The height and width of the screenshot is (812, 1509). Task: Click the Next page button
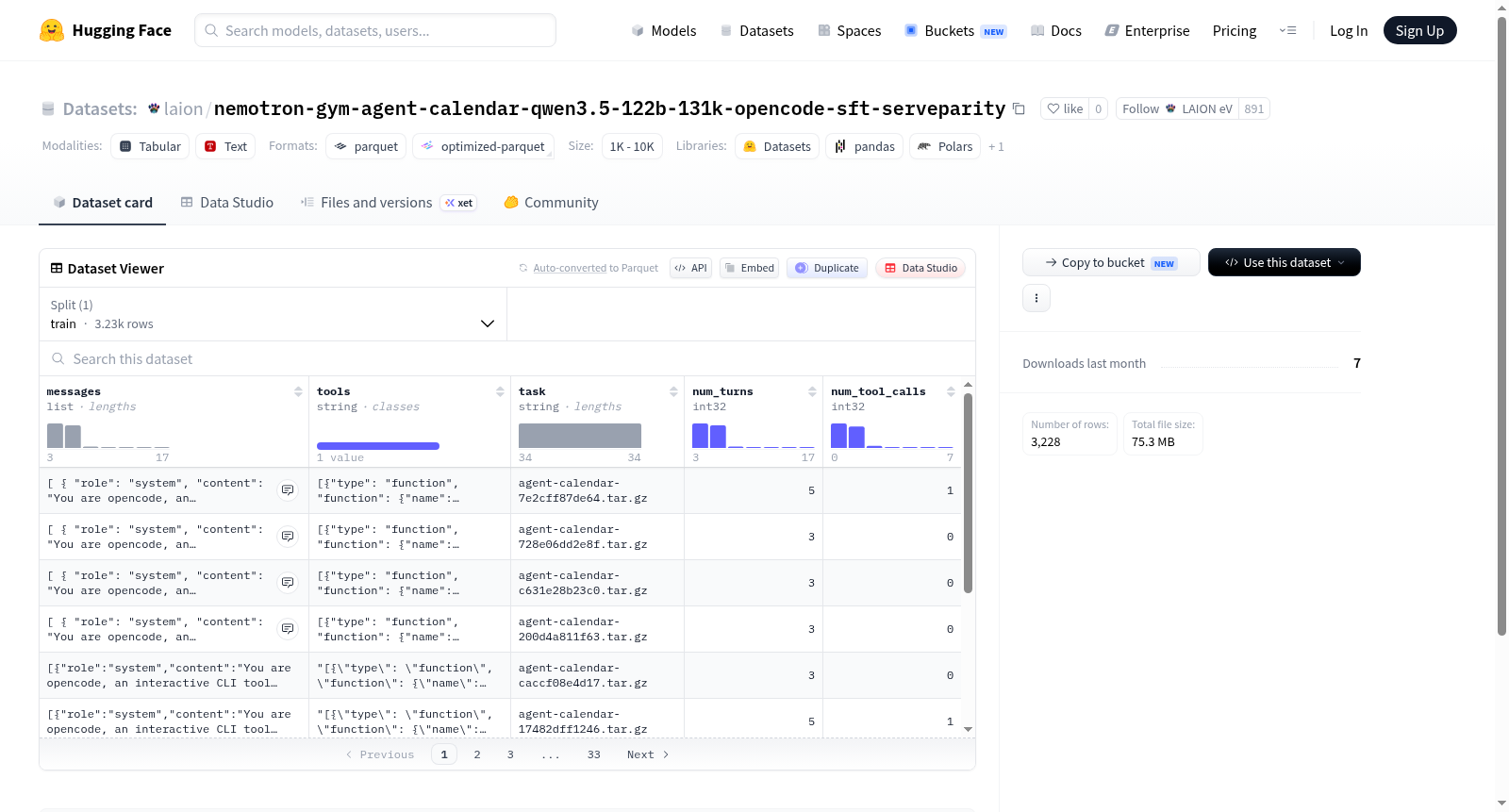tap(648, 754)
